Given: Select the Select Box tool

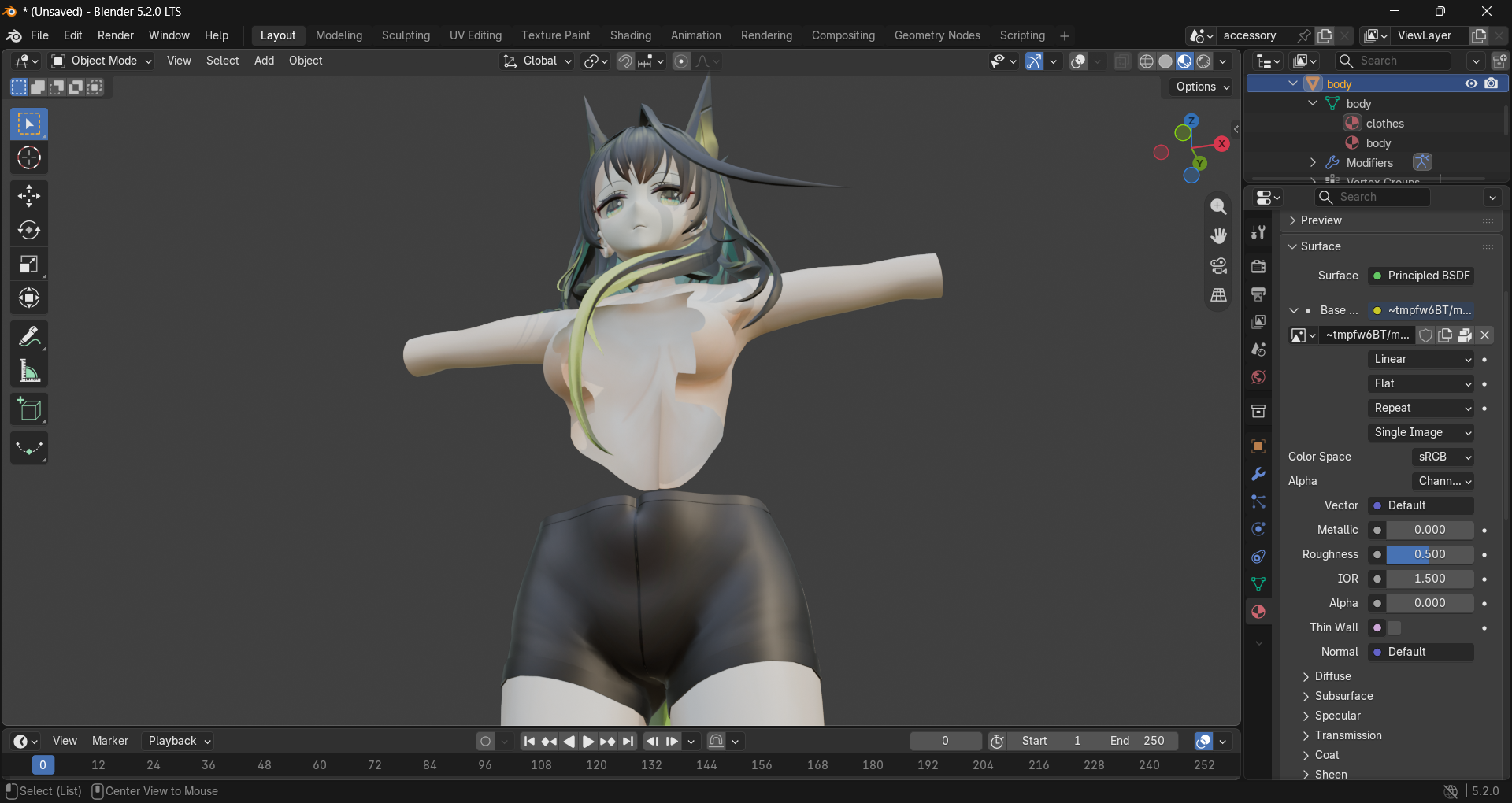Looking at the screenshot, I should point(29,124).
